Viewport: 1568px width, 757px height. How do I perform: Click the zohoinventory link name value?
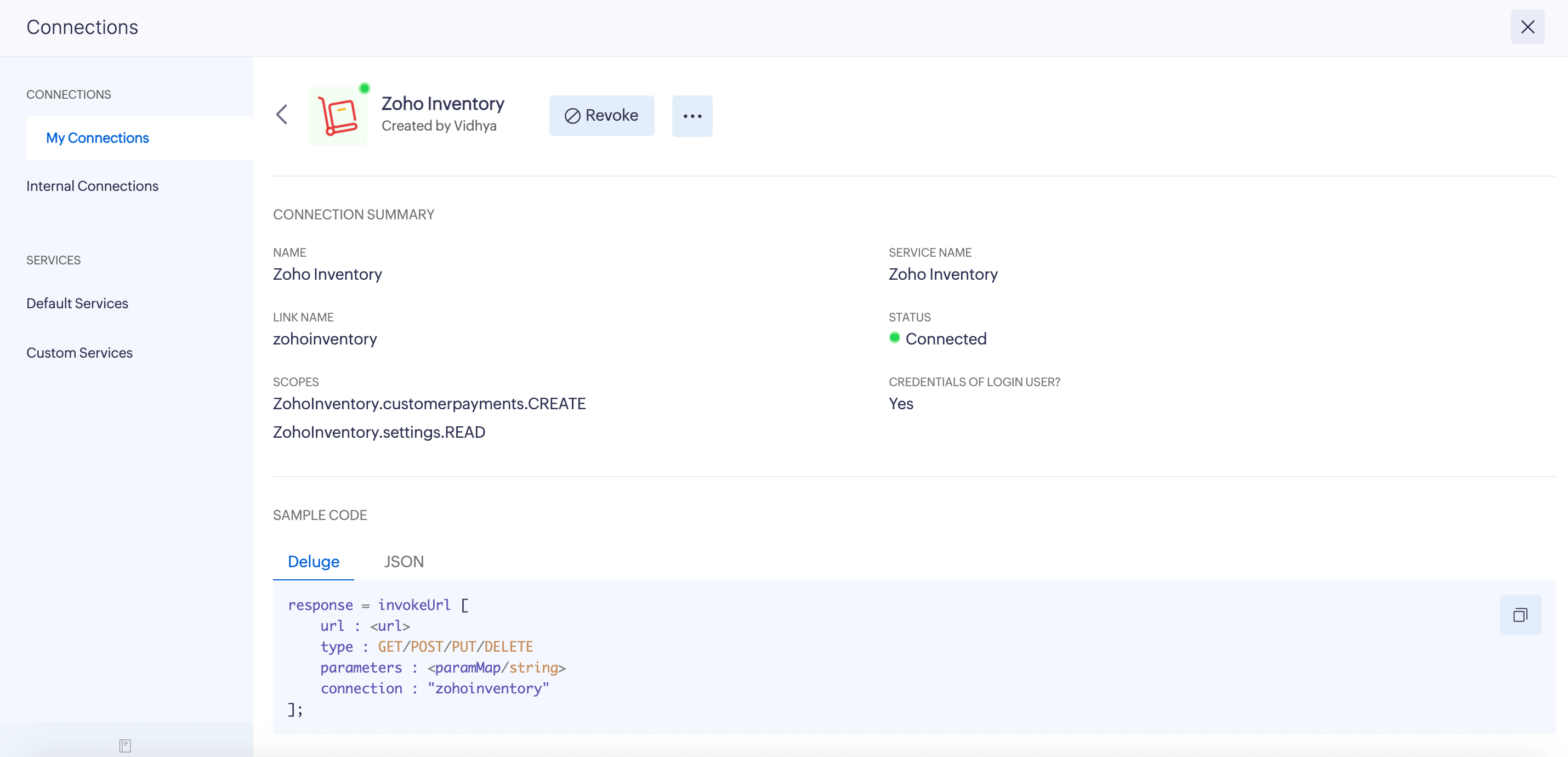point(325,338)
